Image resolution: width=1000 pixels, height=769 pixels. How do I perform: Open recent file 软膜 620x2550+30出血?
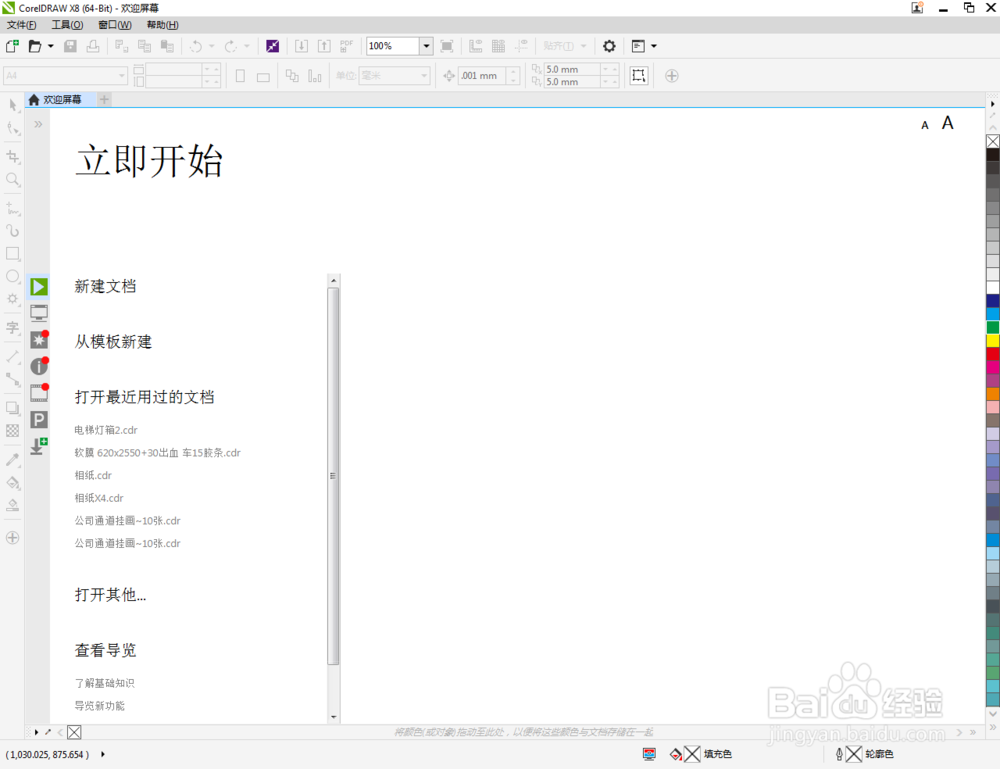(x=158, y=453)
